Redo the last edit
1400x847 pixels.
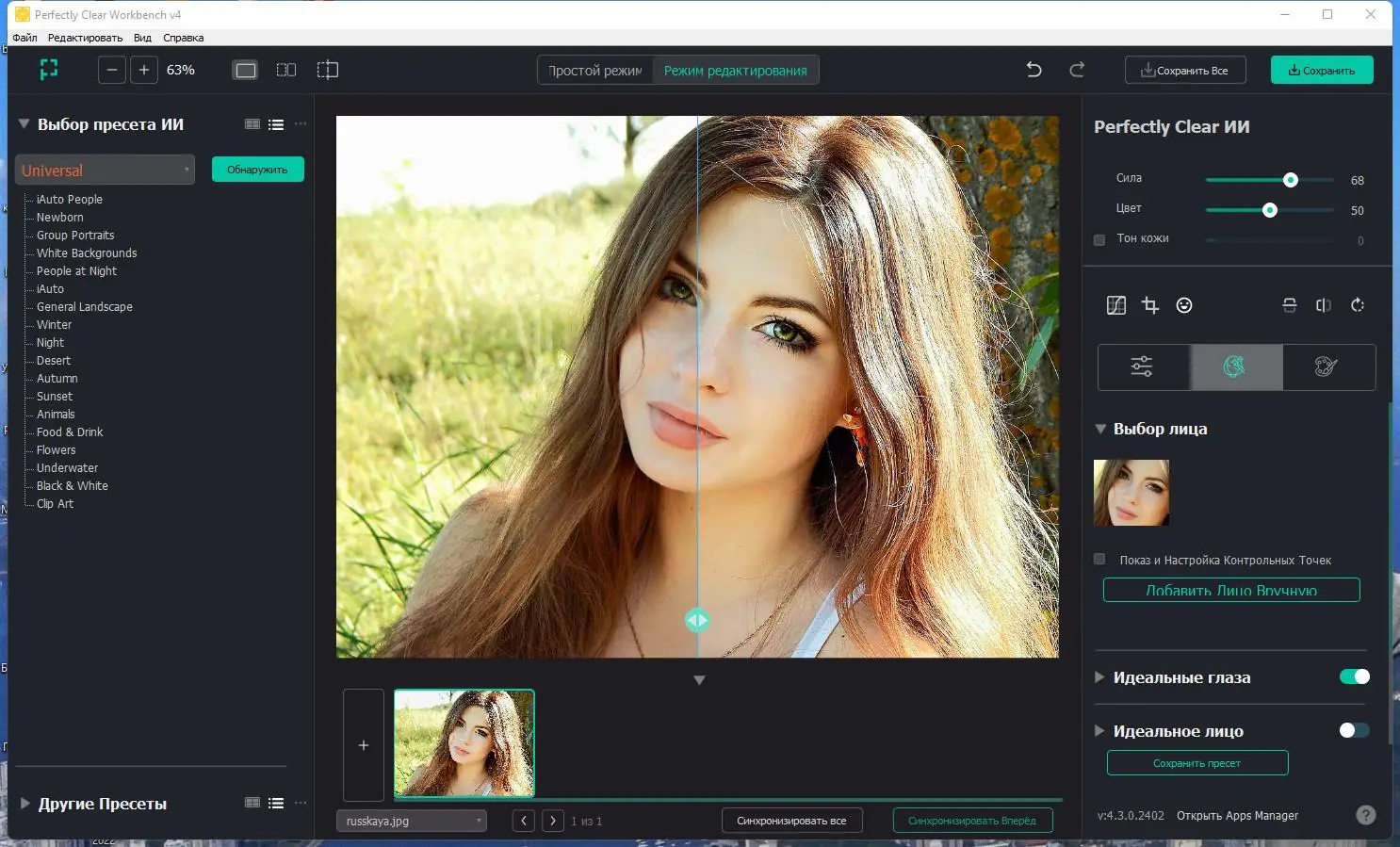(x=1077, y=70)
